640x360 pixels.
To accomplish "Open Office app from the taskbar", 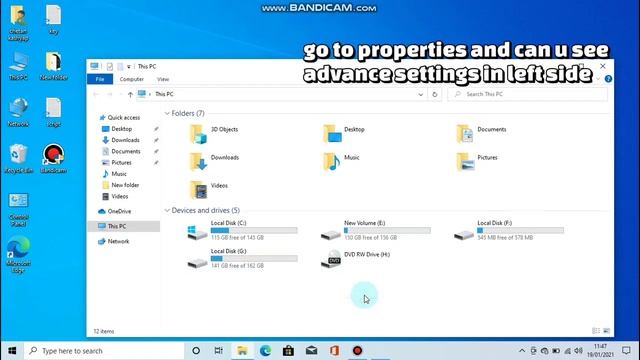I will click(334, 351).
